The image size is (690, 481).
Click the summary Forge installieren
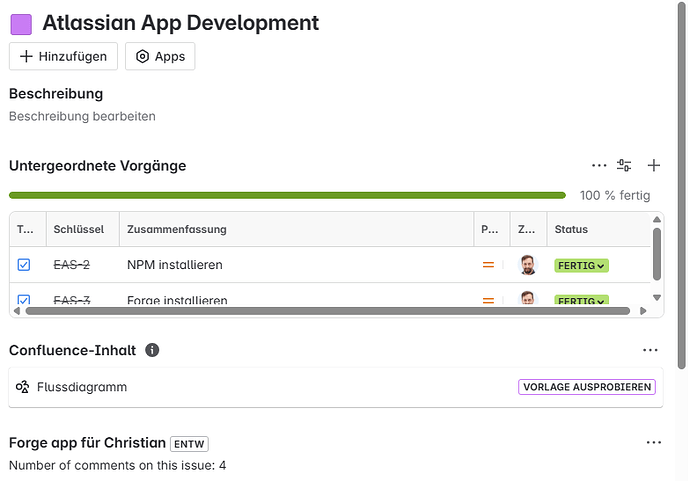point(177,300)
